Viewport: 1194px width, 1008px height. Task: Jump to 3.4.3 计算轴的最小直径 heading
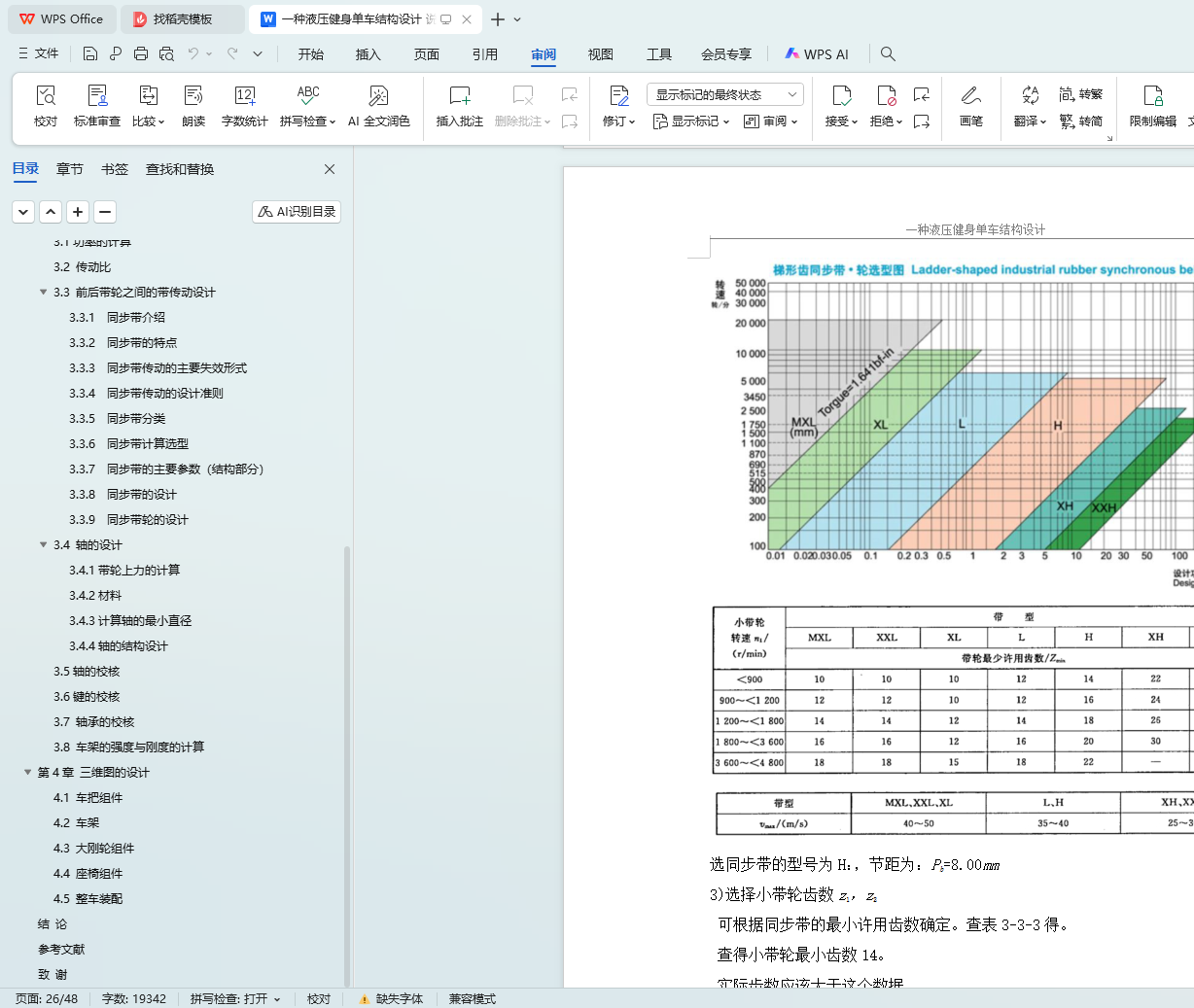tap(130, 621)
